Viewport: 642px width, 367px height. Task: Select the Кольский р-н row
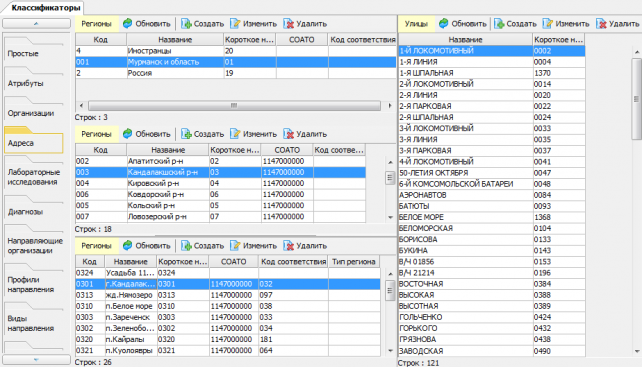tap(220, 205)
